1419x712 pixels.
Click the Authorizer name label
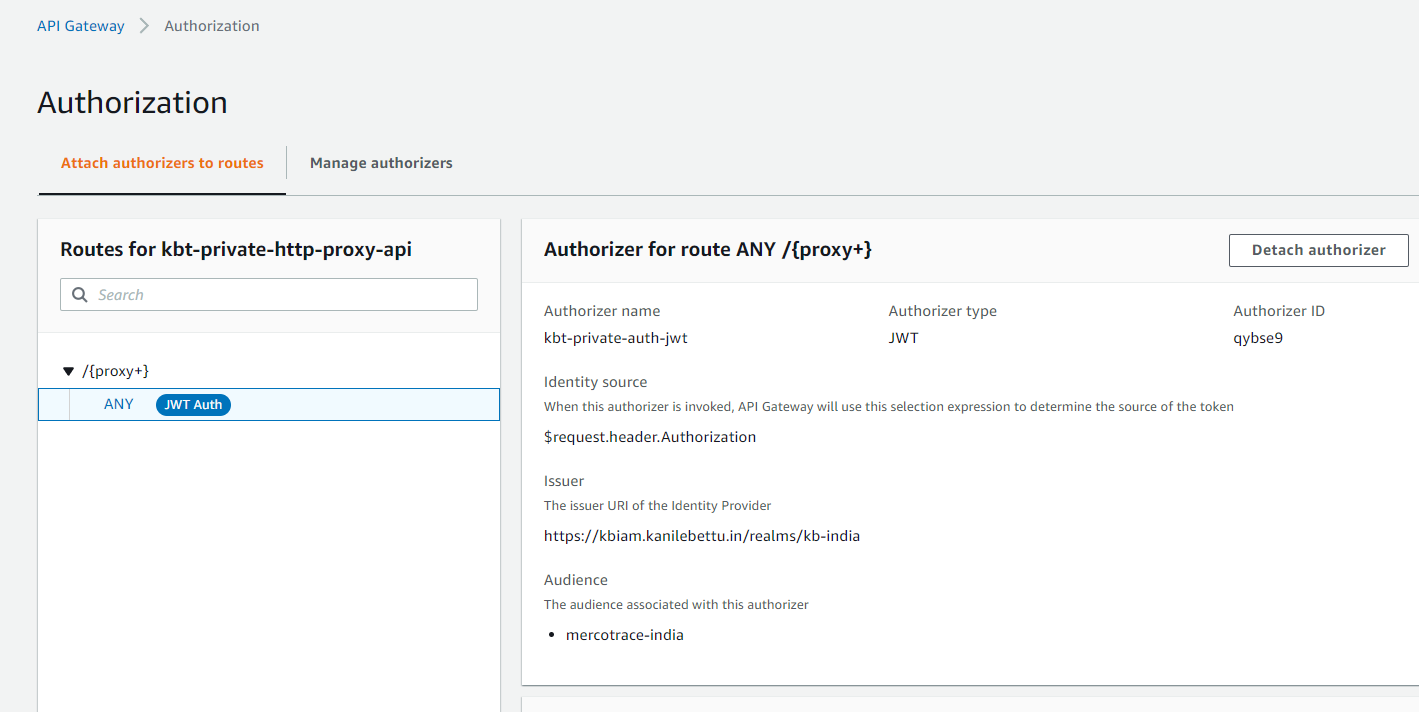[x=602, y=311]
